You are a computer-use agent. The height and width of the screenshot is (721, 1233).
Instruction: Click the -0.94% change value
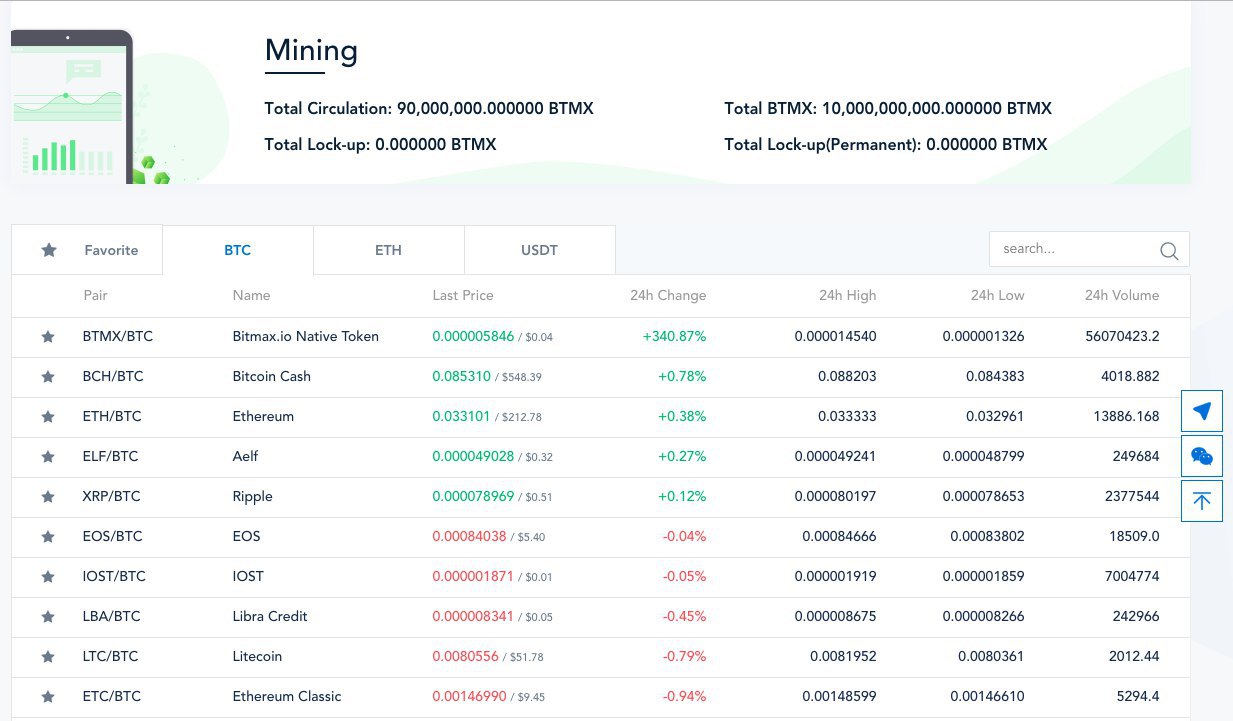684,697
